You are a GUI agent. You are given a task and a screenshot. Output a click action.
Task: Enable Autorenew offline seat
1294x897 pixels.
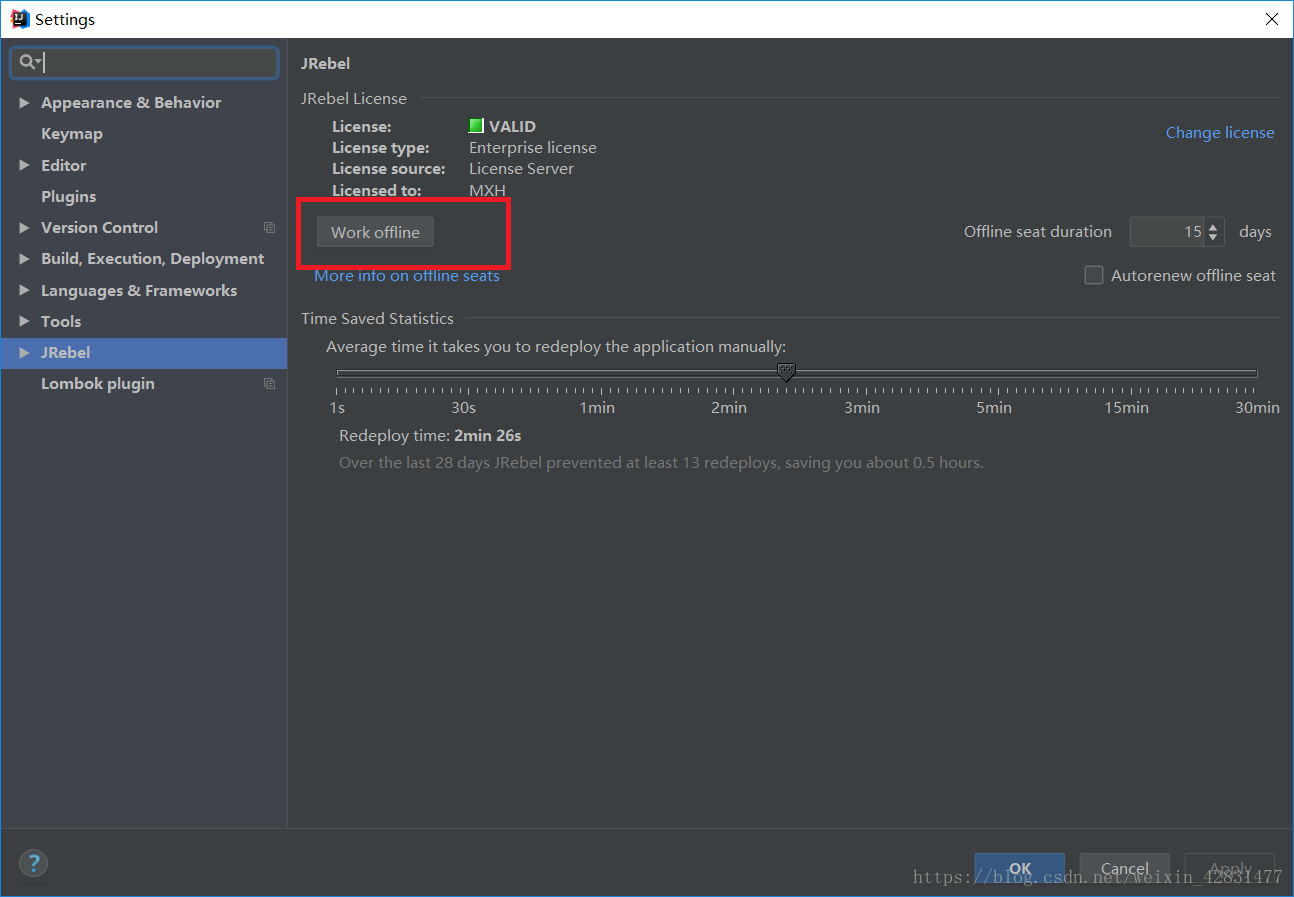pyautogui.click(x=1093, y=275)
